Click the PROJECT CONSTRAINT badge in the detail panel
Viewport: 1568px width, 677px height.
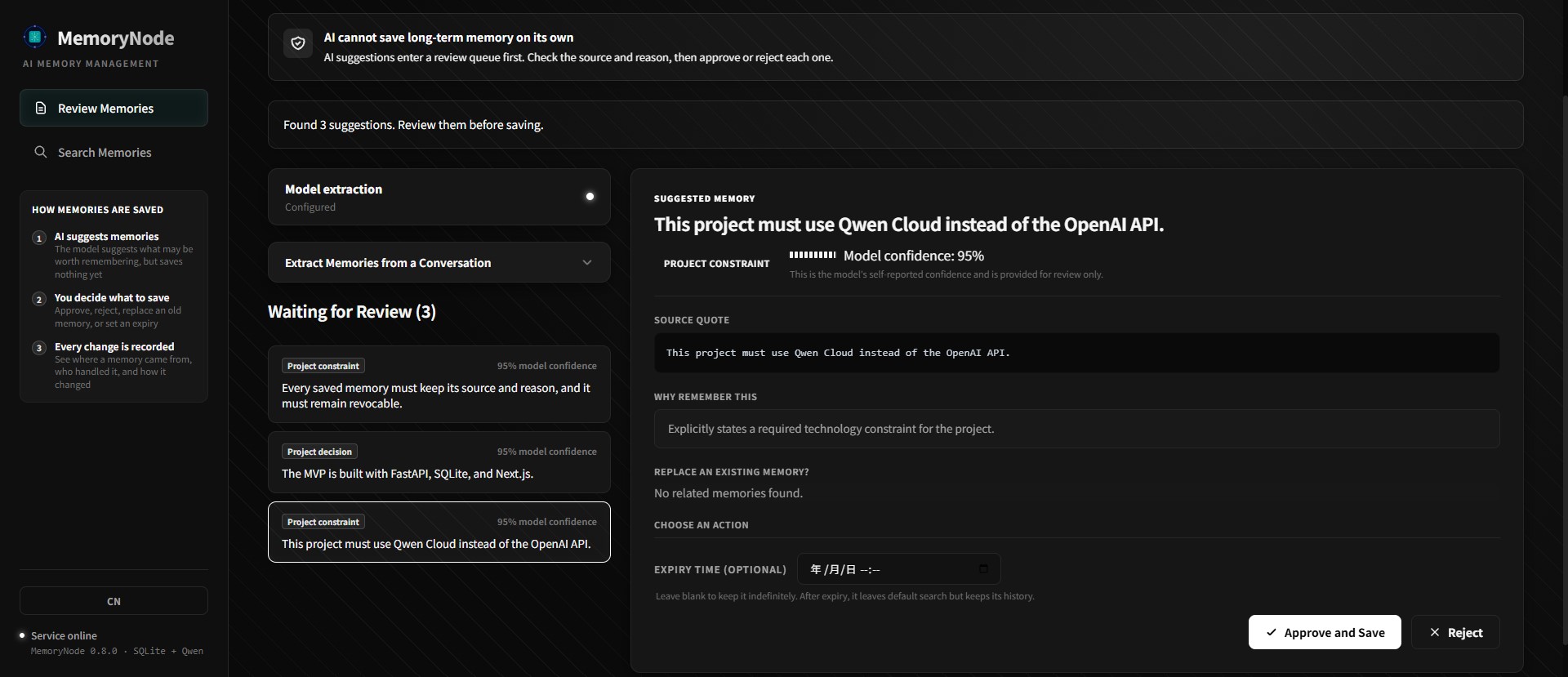point(716,264)
